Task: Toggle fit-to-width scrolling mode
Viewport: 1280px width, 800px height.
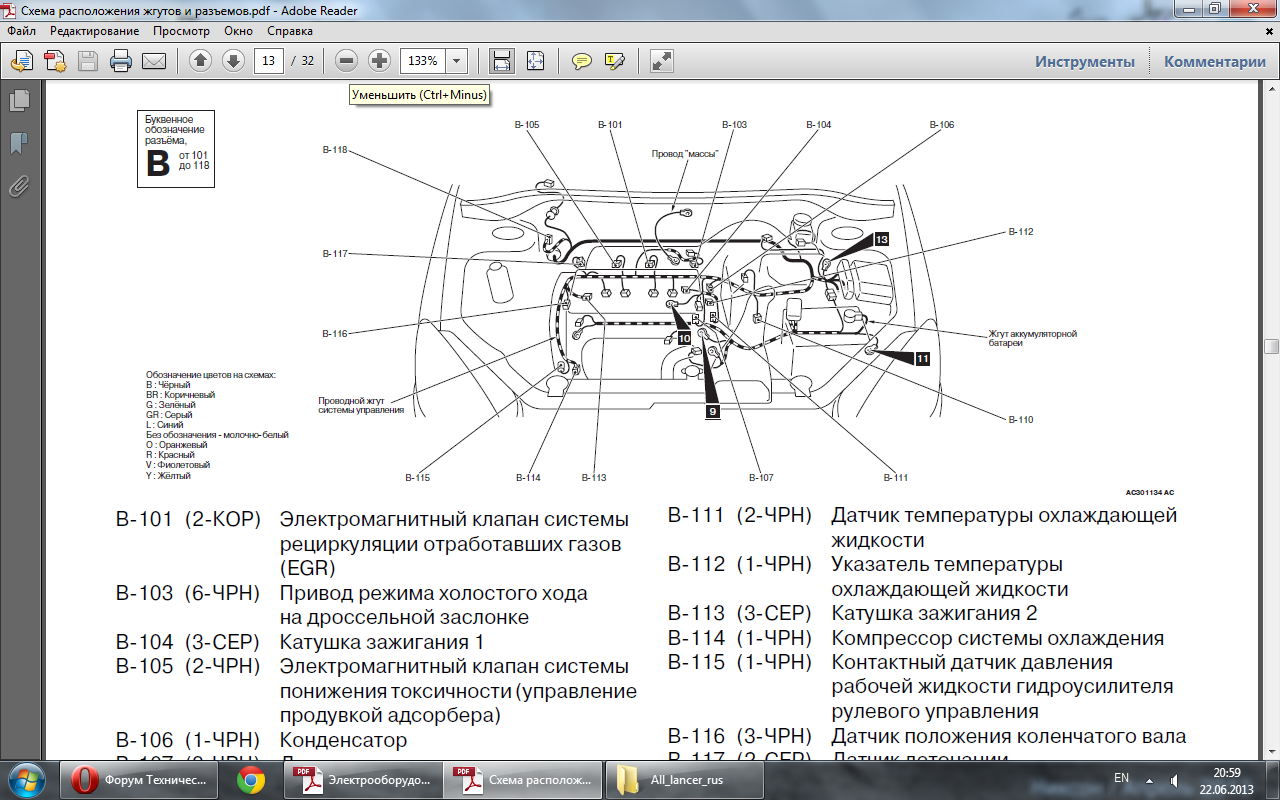Action: tap(501, 61)
